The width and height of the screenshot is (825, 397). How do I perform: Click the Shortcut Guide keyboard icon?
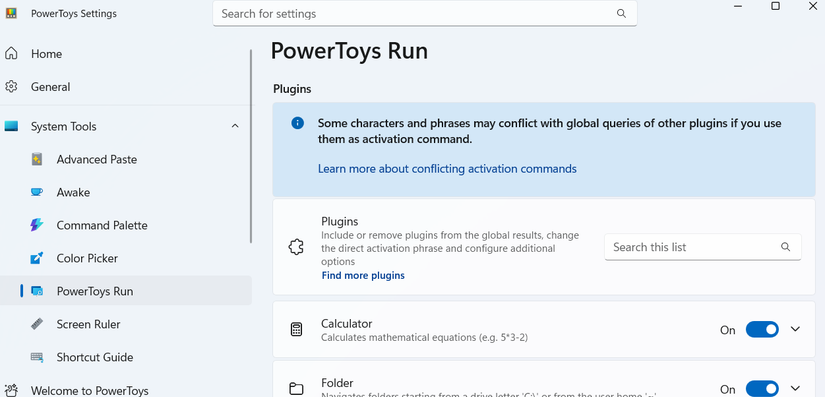click(37, 357)
